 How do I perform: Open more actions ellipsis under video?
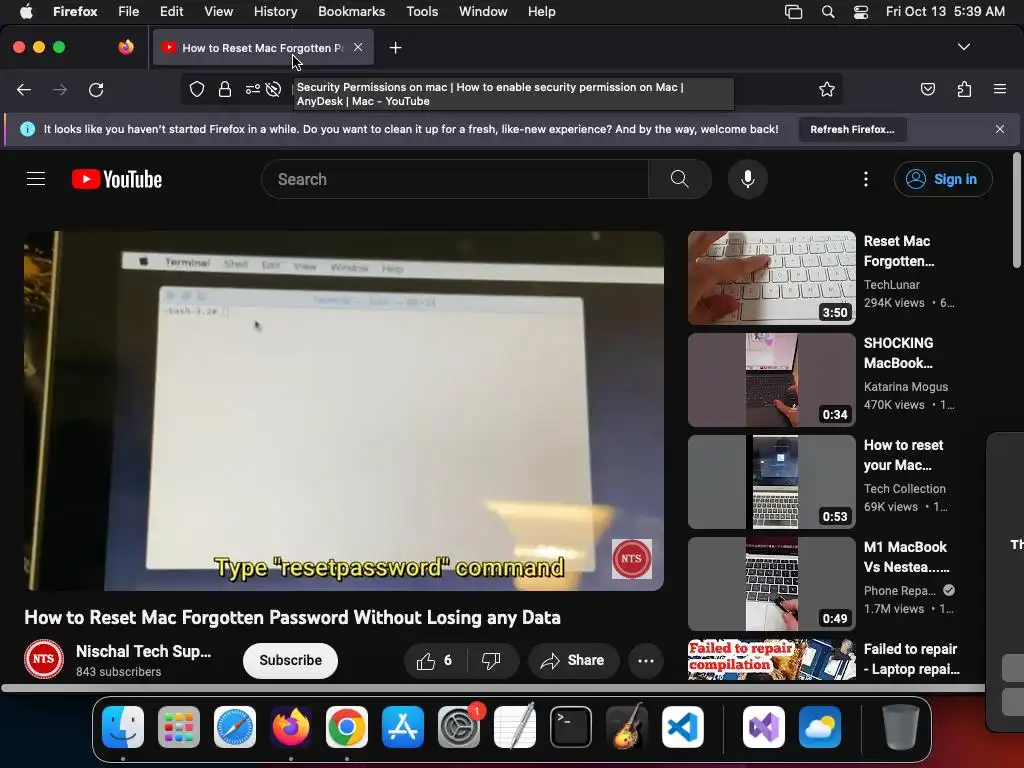646,661
